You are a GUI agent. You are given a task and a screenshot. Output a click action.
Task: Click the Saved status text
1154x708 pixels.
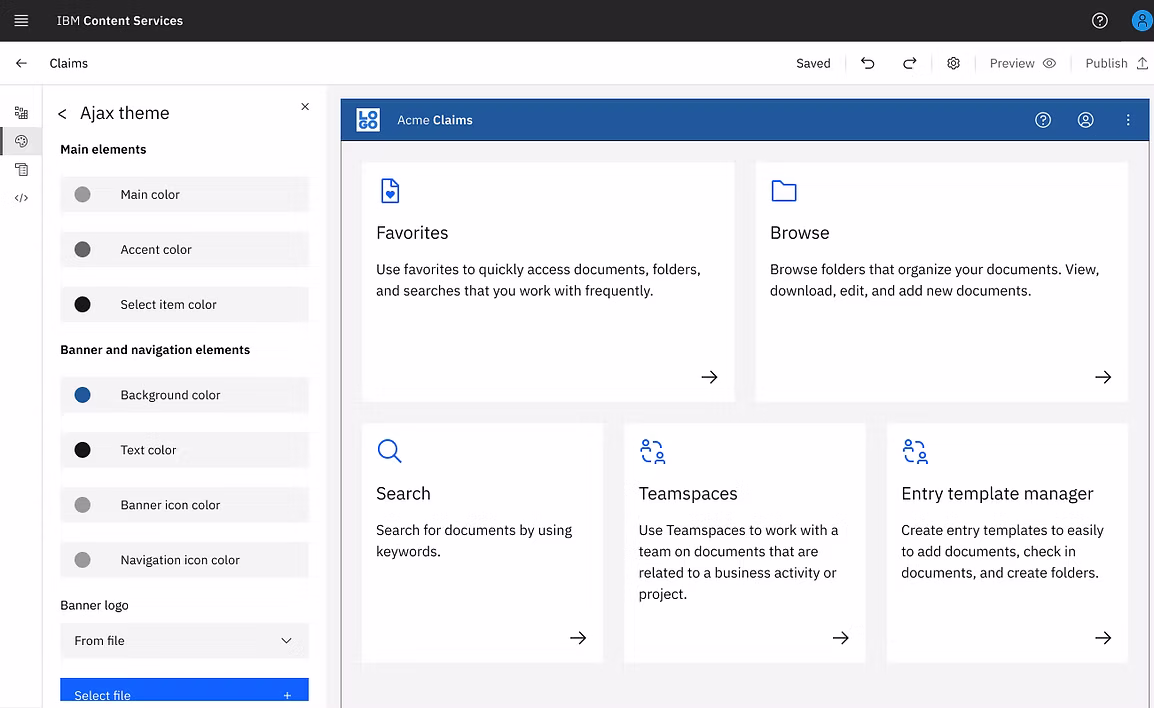813,63
